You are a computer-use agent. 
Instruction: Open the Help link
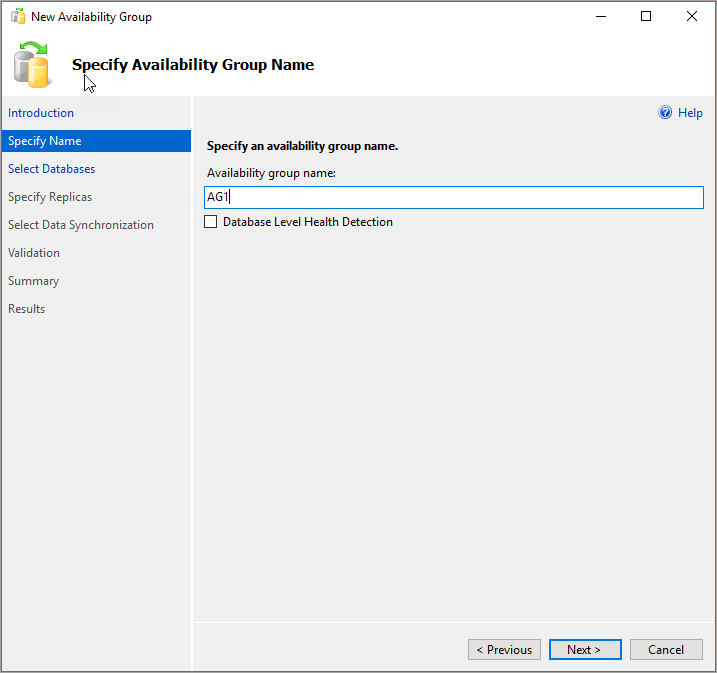690,112
